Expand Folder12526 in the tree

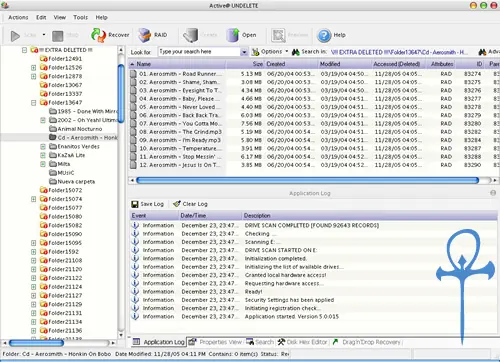tap(33, 67)
